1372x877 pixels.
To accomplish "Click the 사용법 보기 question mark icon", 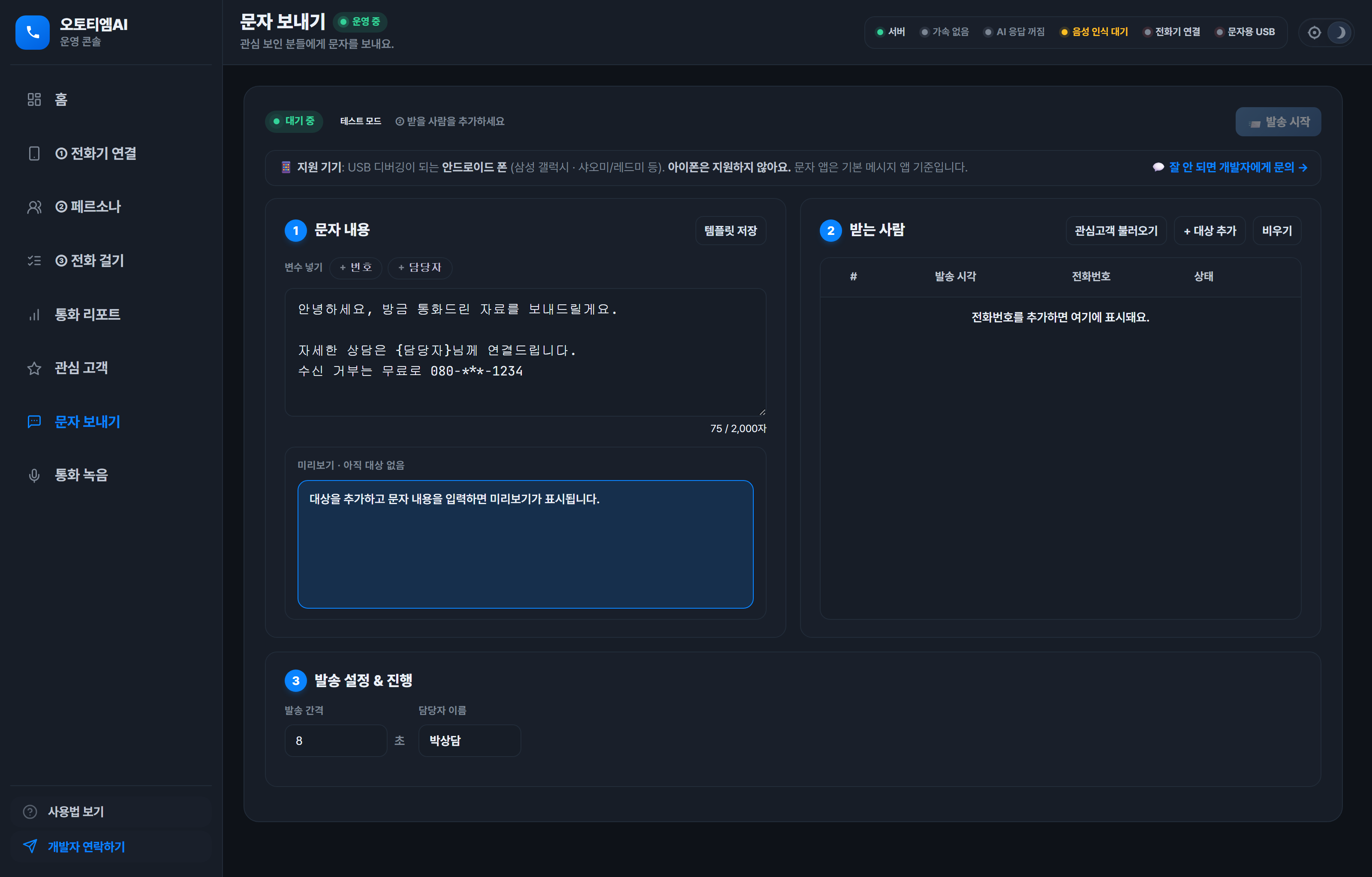I will (30, 811).
